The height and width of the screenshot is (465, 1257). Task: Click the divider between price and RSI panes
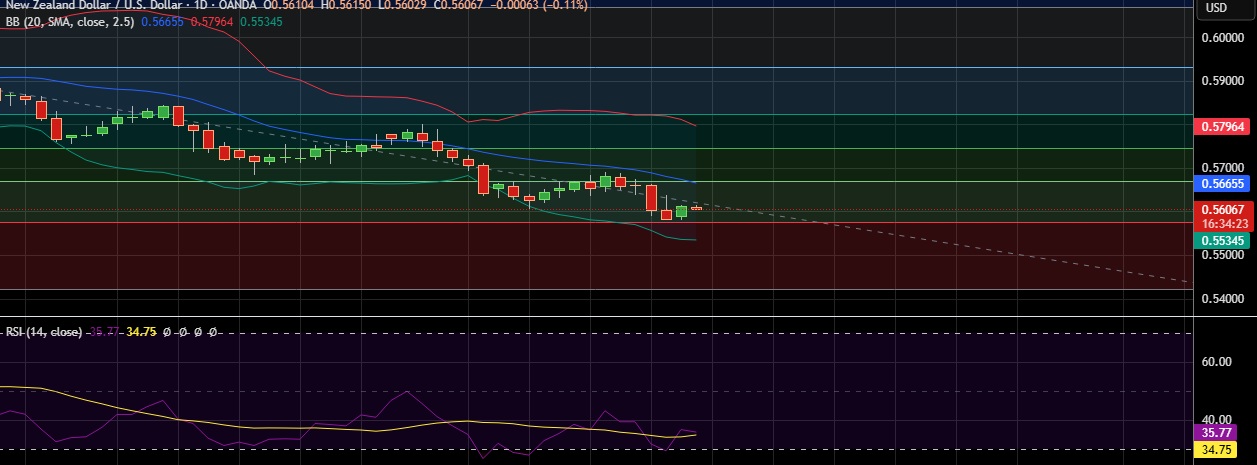tap(600, 318)
